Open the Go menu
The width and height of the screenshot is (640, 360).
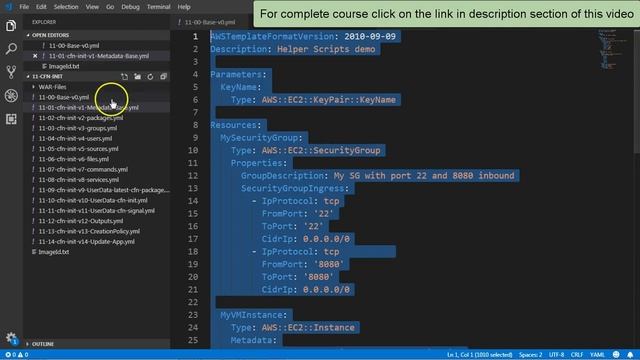(x=110, y=7)
